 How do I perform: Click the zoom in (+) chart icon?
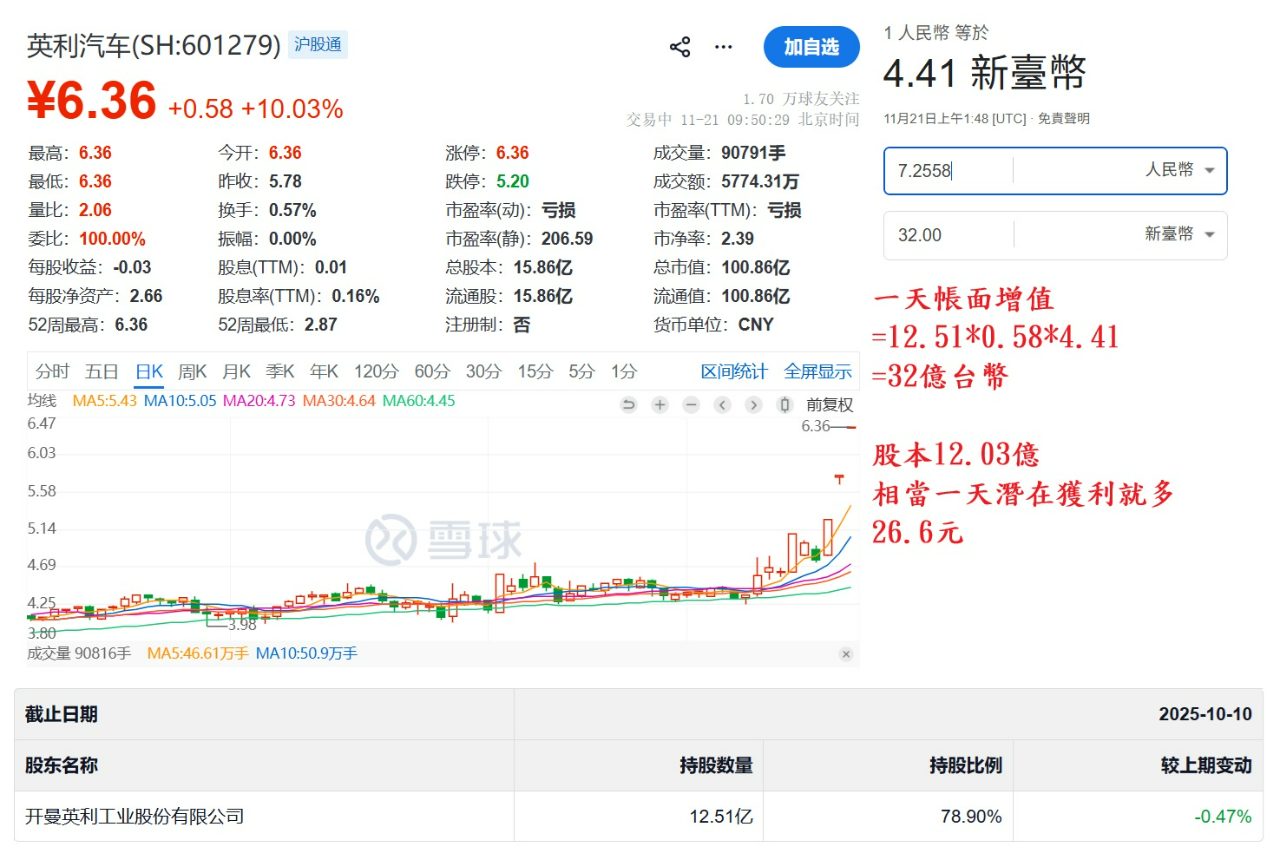[659, 406]
